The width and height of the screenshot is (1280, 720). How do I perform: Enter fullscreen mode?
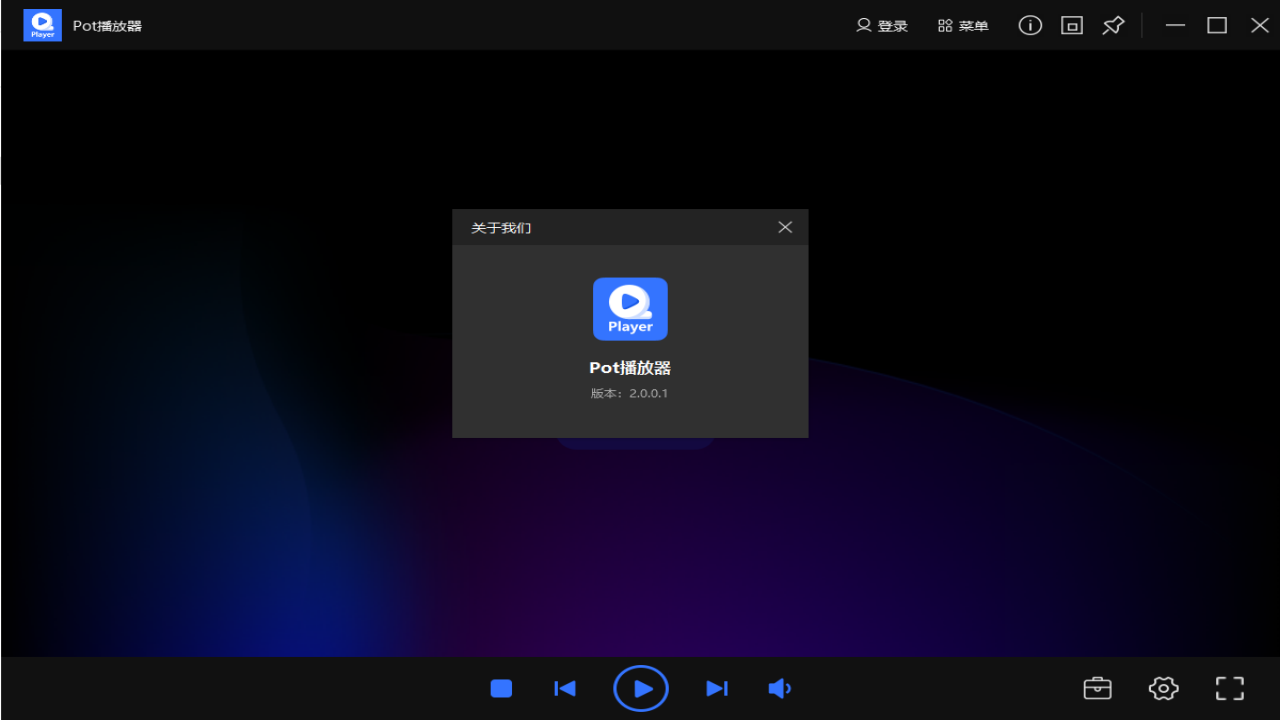[1229, 688]
